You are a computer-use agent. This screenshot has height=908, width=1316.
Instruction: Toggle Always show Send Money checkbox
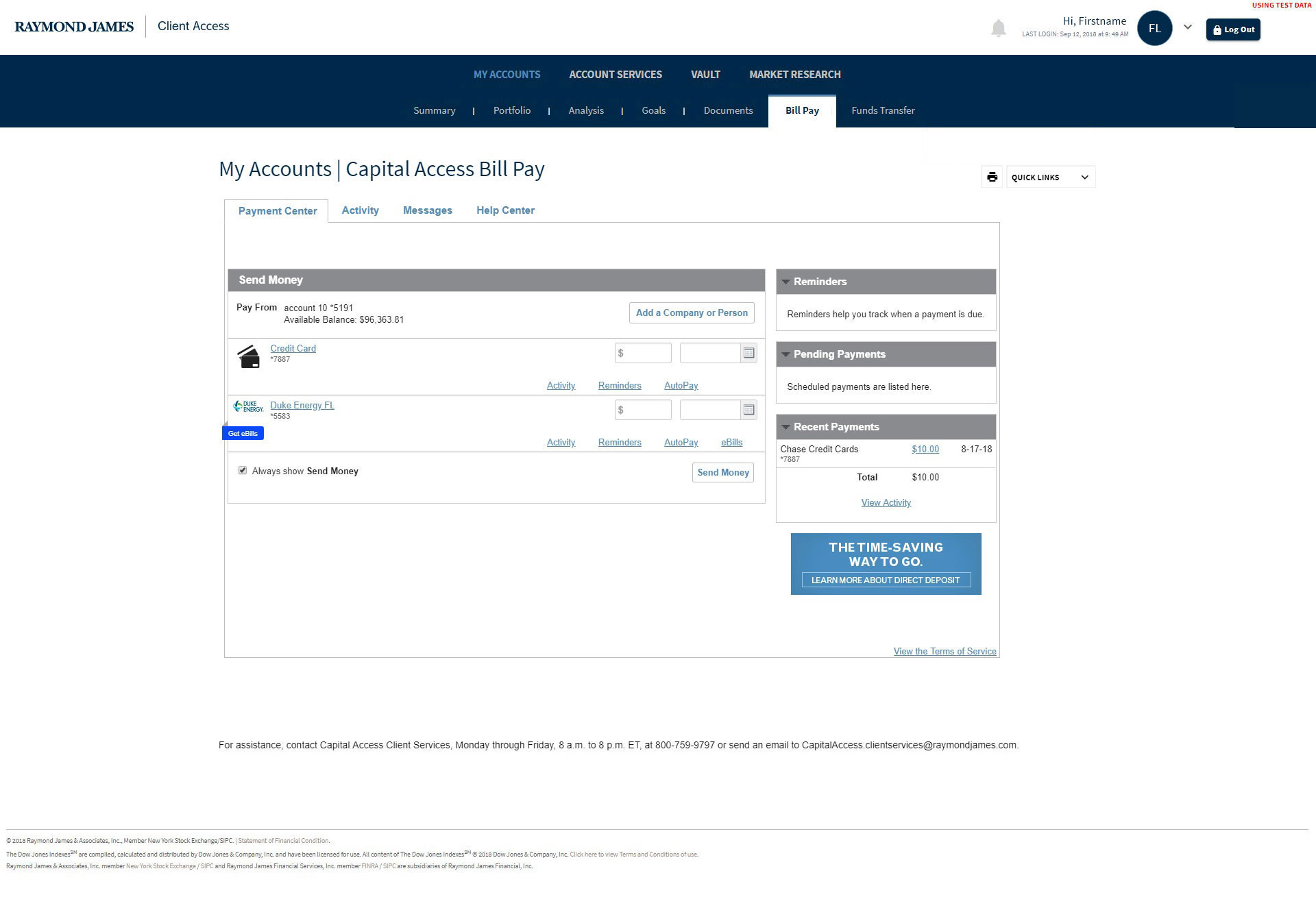[243, 470]
